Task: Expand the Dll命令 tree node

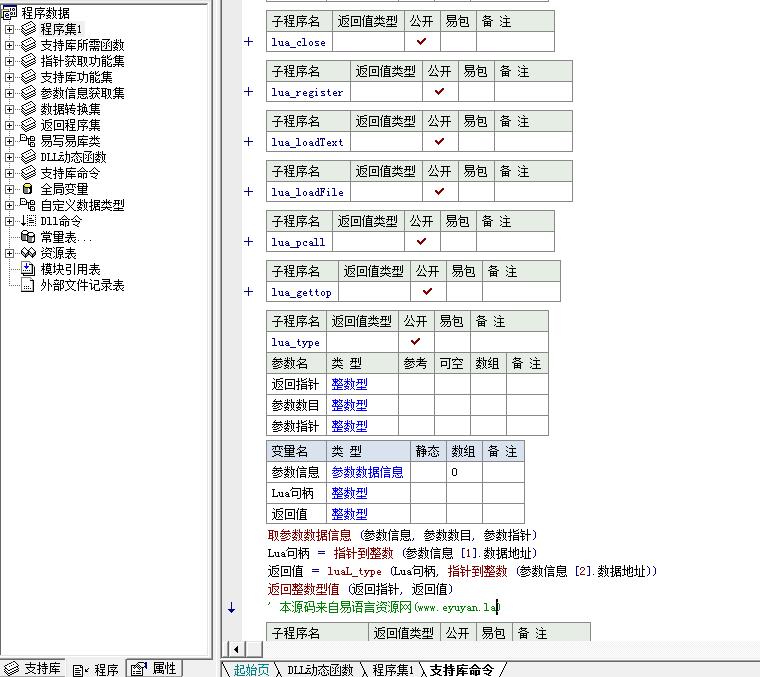Action: click(9, 221)
